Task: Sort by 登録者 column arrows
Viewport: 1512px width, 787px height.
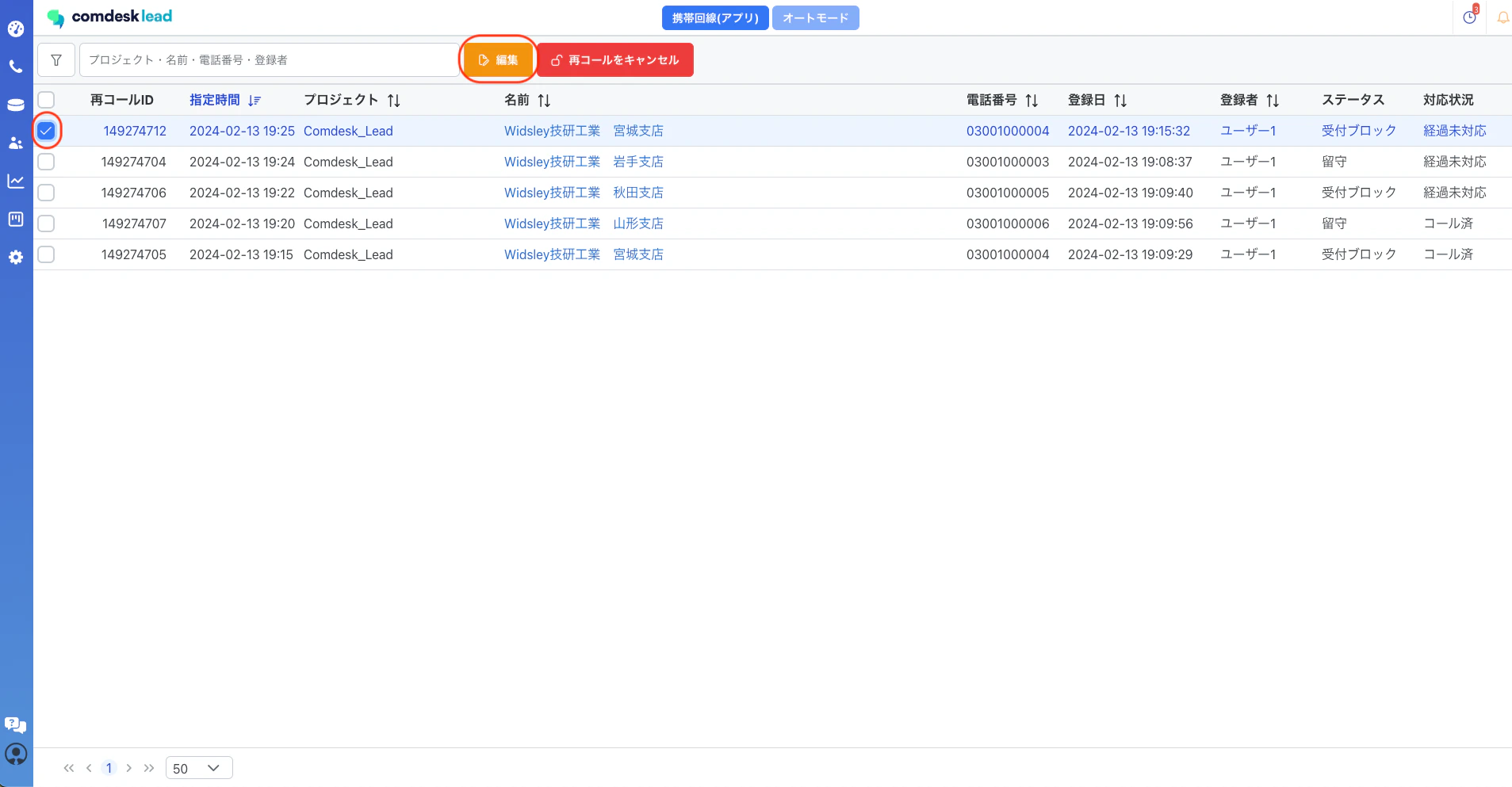Action: pyautogui.click(x=1273, y=101)
